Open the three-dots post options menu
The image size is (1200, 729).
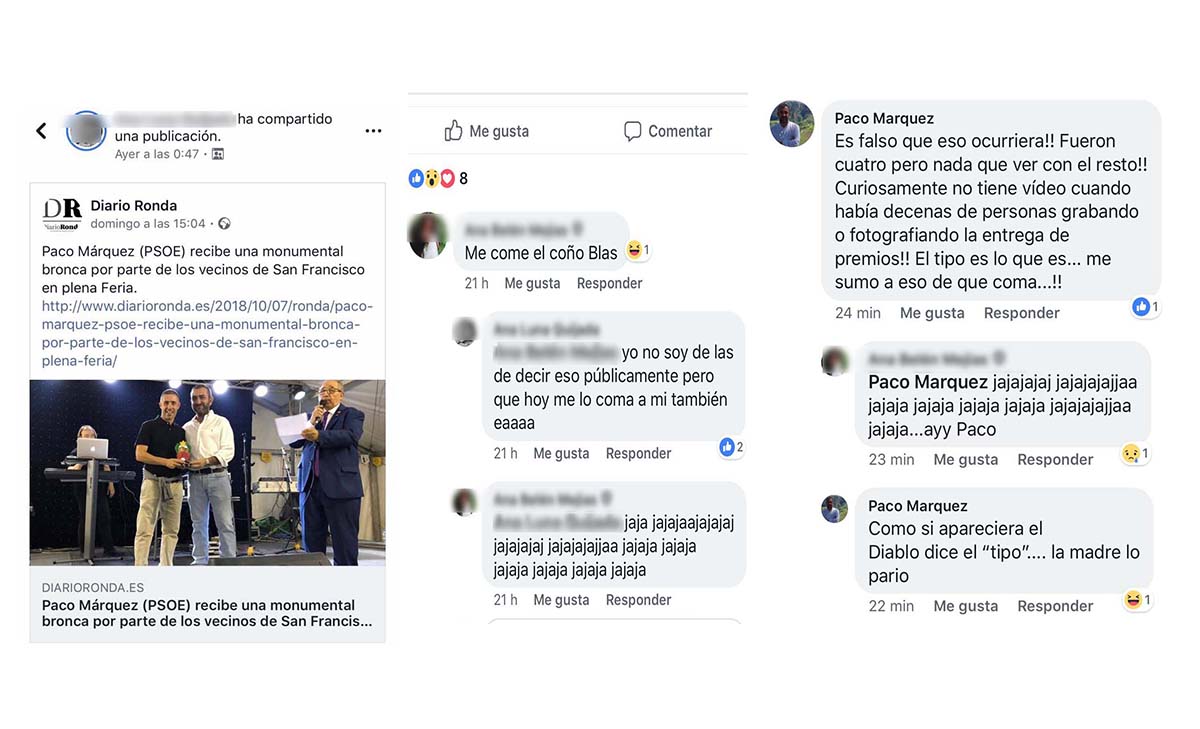373,131
